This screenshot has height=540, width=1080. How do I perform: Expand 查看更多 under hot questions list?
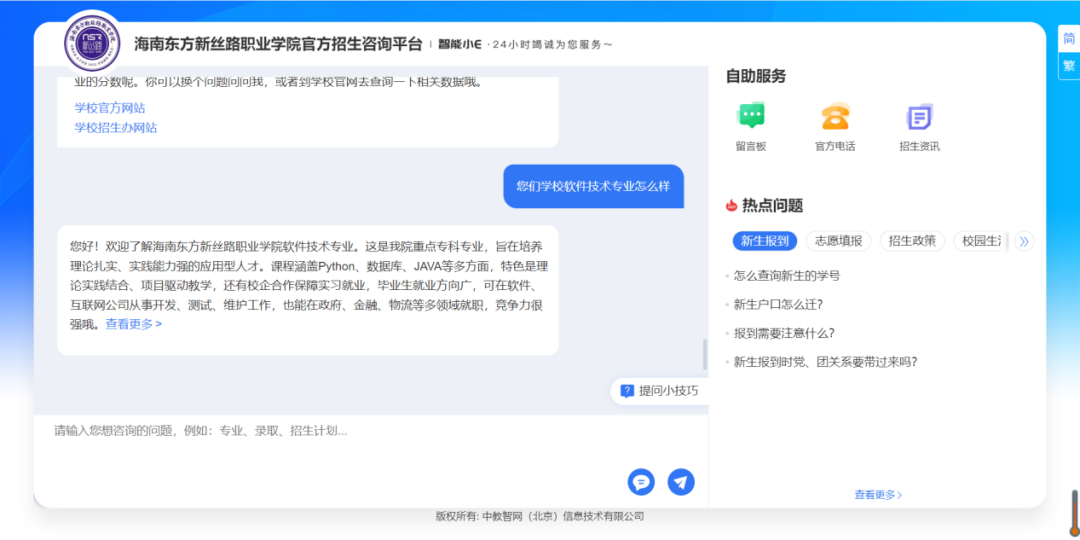click(x=878, y=494)
